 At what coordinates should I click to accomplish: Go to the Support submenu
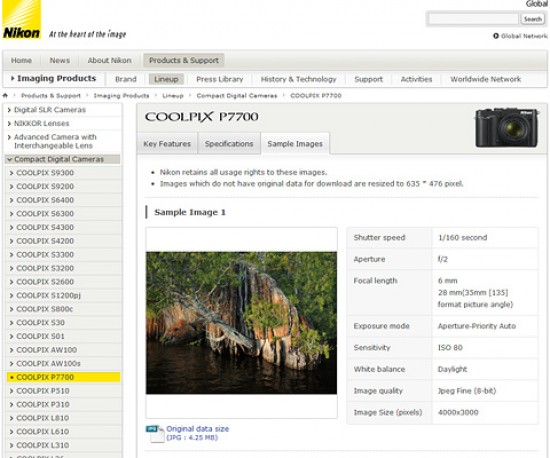(x=368, y=79)
